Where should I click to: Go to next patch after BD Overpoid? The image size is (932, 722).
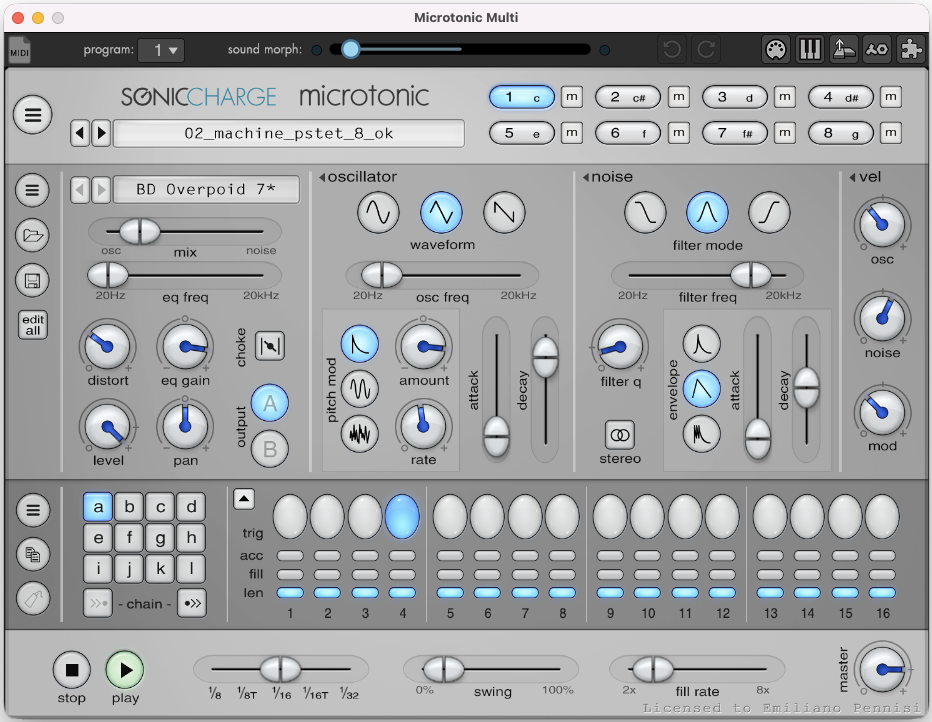point(101,190)
